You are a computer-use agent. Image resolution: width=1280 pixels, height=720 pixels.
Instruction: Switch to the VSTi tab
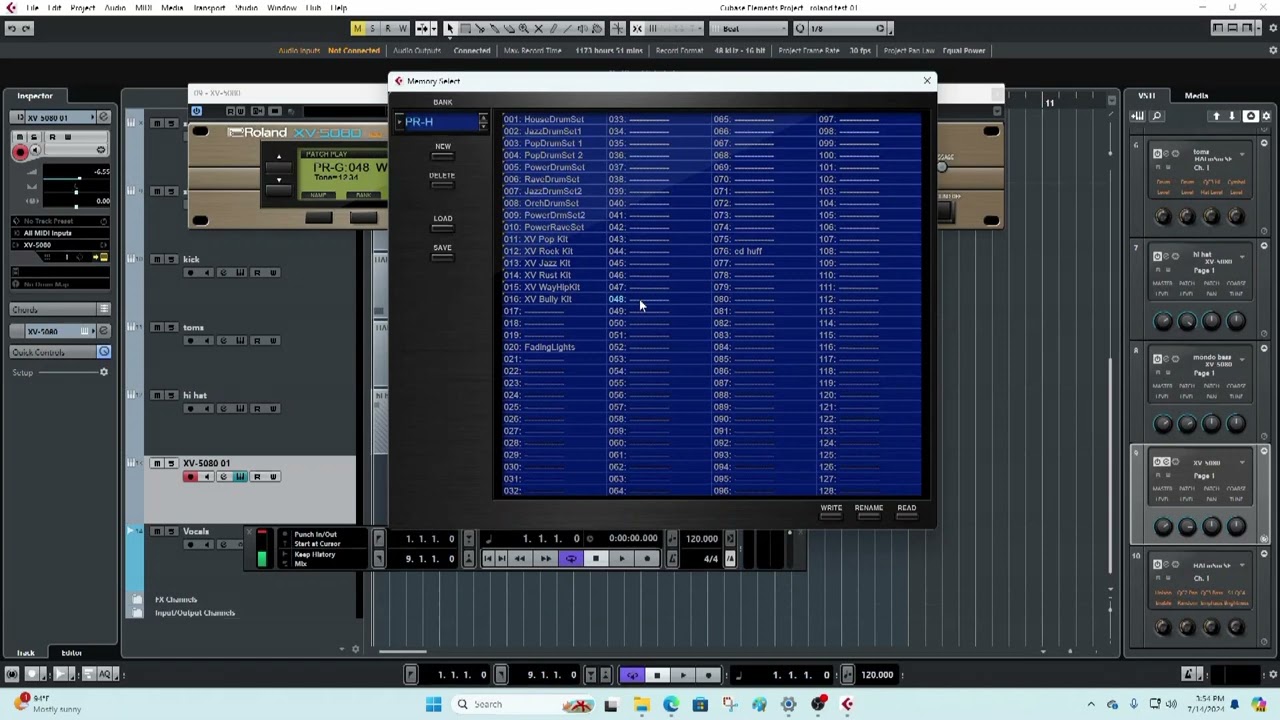(x=1147, y=95)
